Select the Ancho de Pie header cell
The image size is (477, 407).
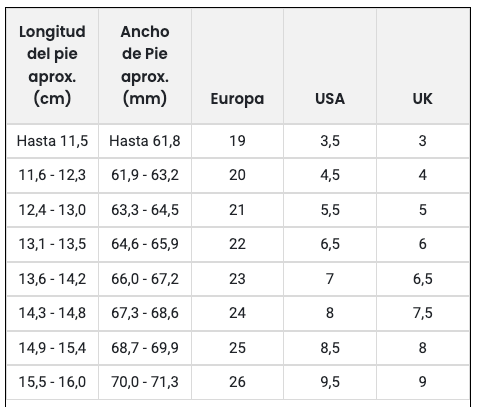[x=145, y=65]
